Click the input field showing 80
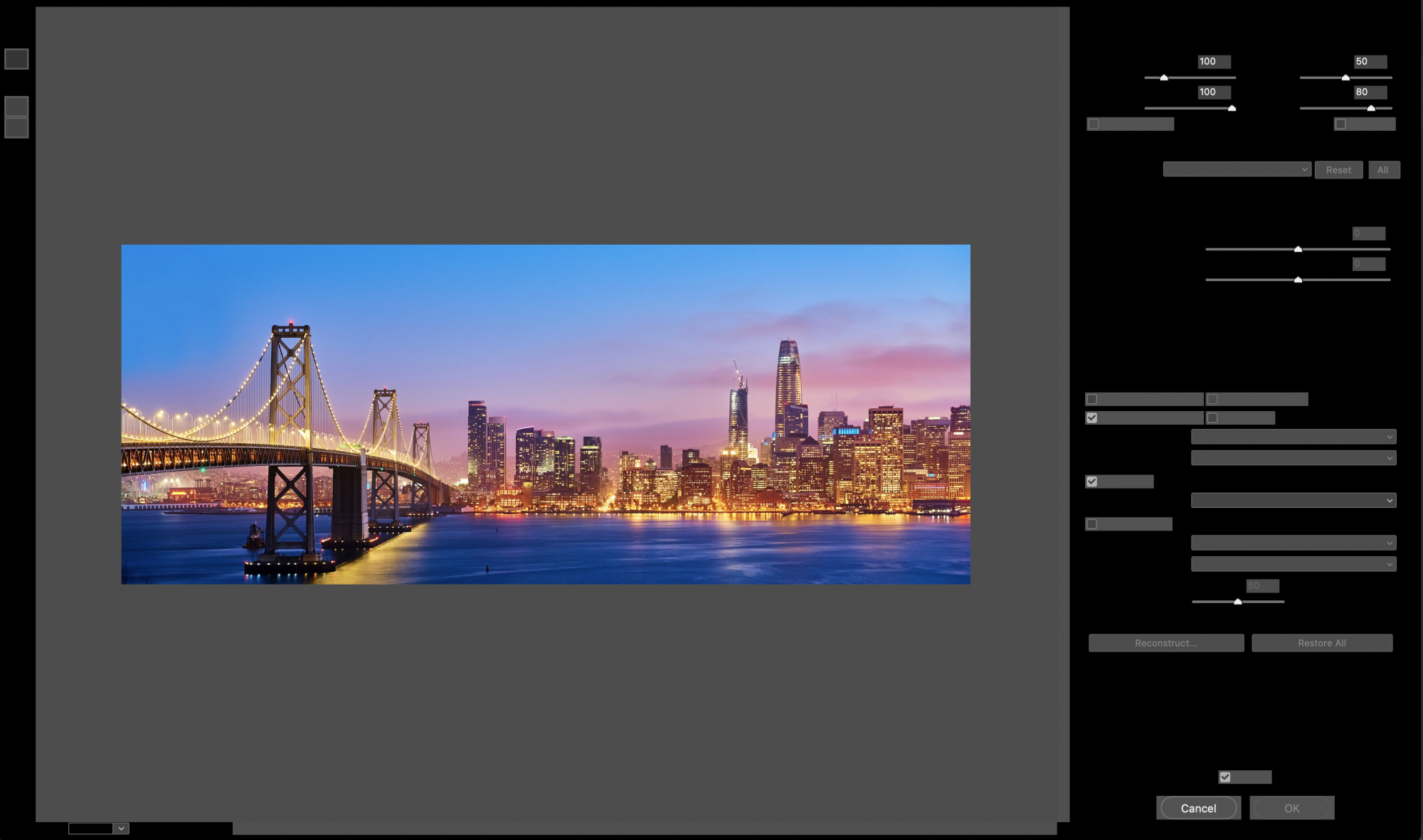 coord(1369,92)
